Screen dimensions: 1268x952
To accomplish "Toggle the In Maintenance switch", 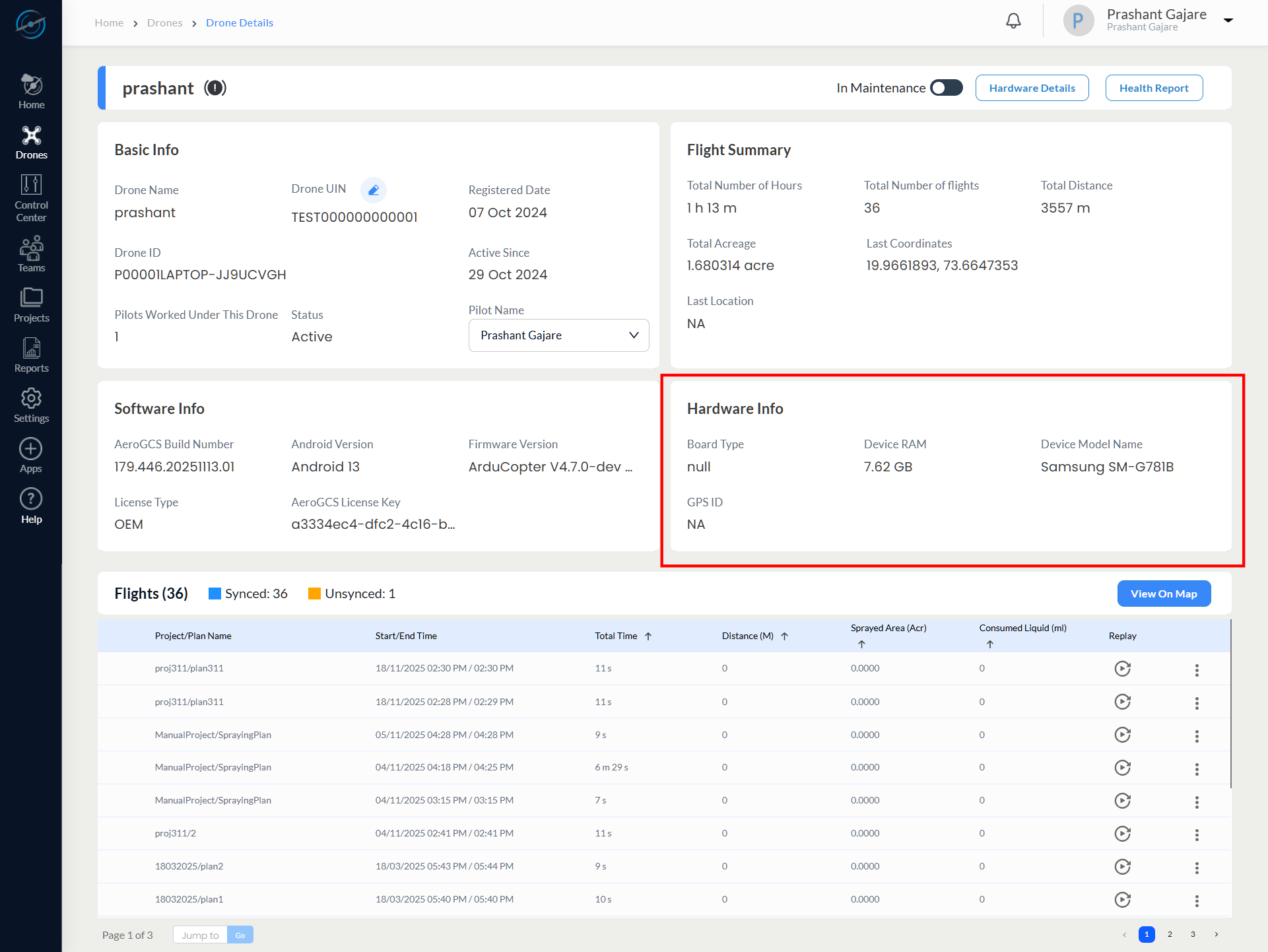I will [x=946, y=88].
